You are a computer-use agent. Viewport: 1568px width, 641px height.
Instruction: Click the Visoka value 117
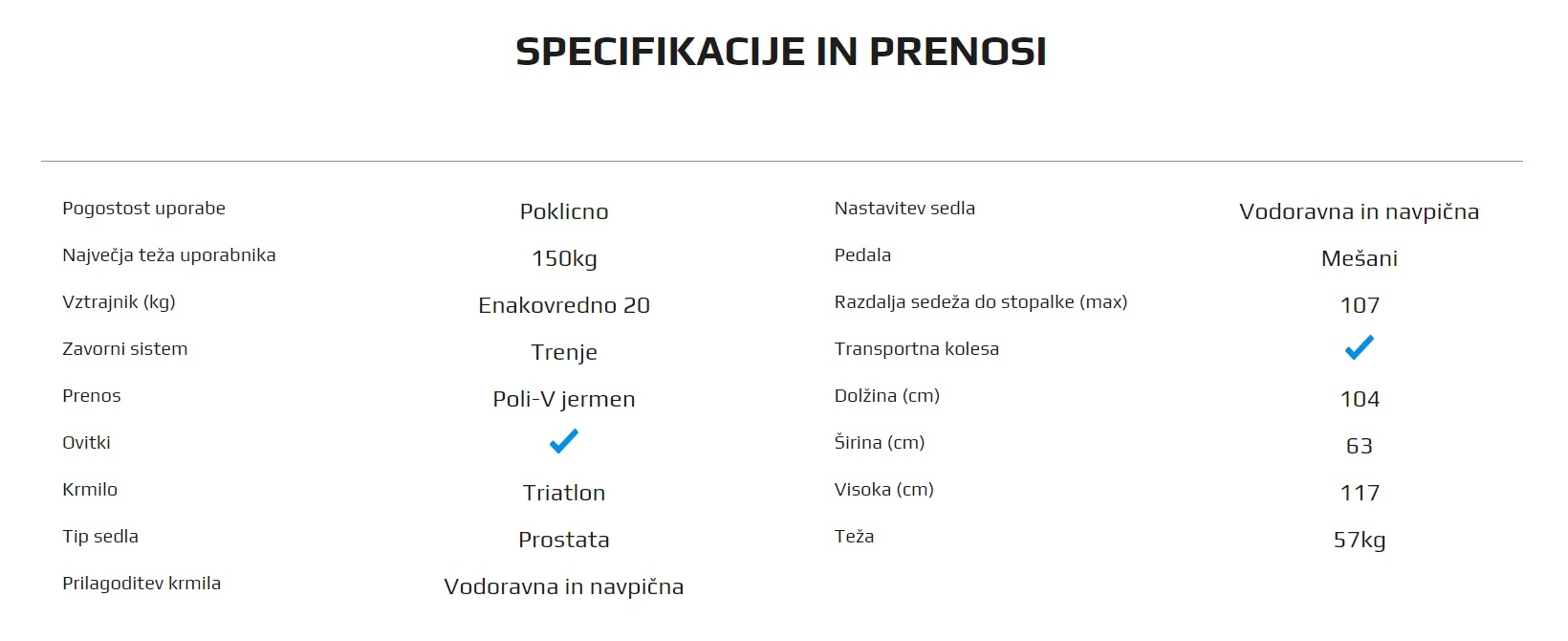point(1360,493)
